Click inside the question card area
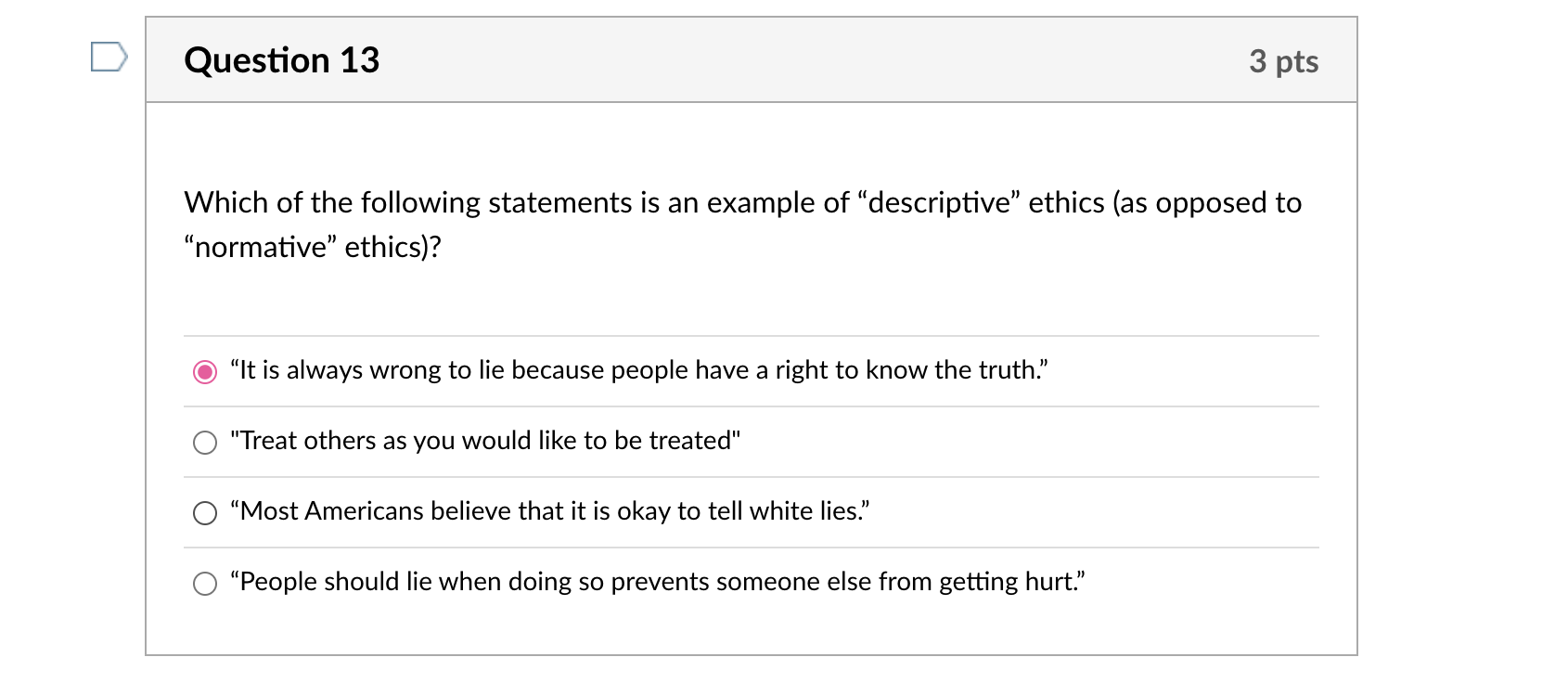The width and height of the screenshot is (1568, 696). pyautogui.click(x=742, y=306)
